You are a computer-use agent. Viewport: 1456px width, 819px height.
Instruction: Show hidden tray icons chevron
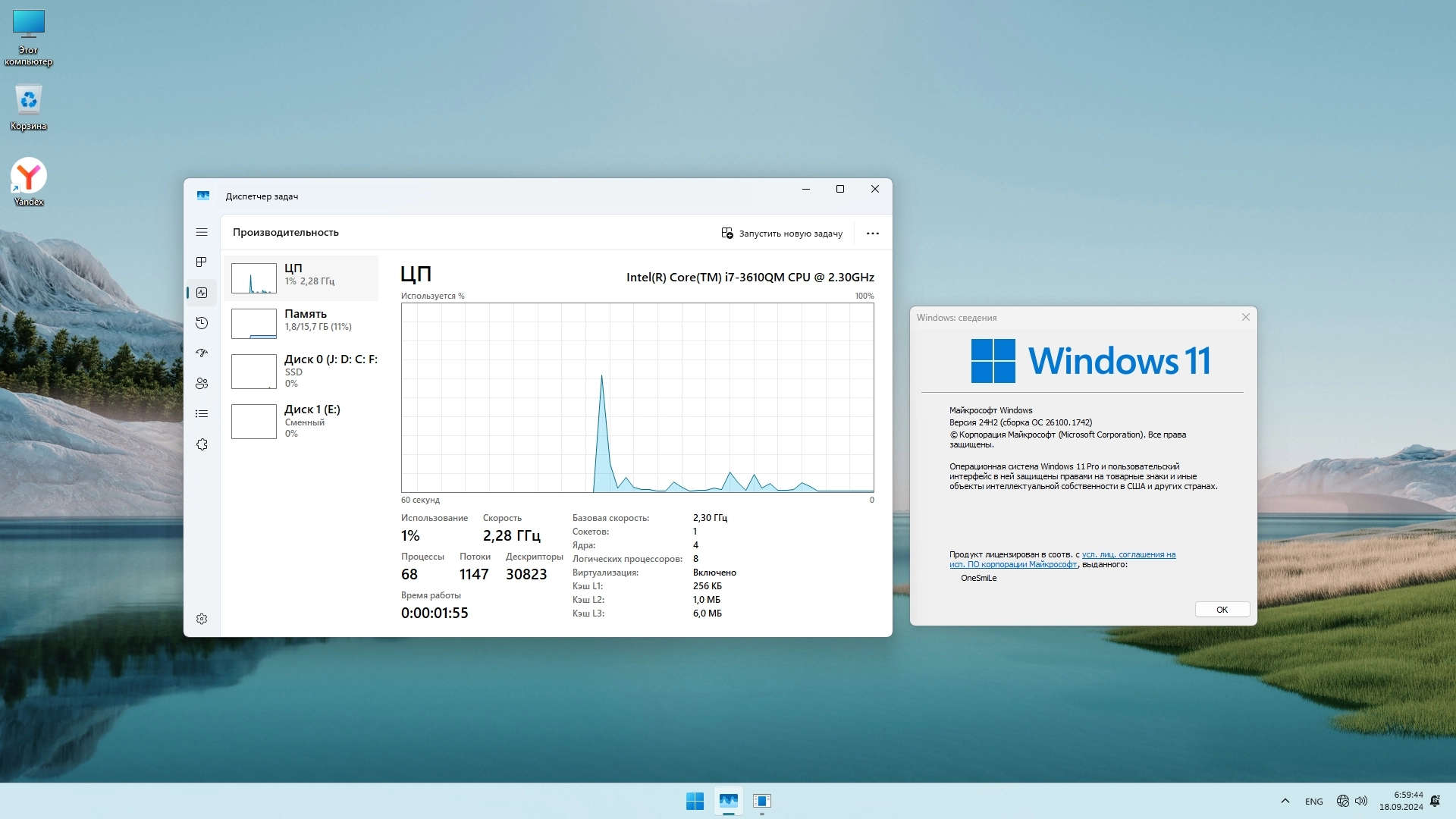coord(1285,801)
